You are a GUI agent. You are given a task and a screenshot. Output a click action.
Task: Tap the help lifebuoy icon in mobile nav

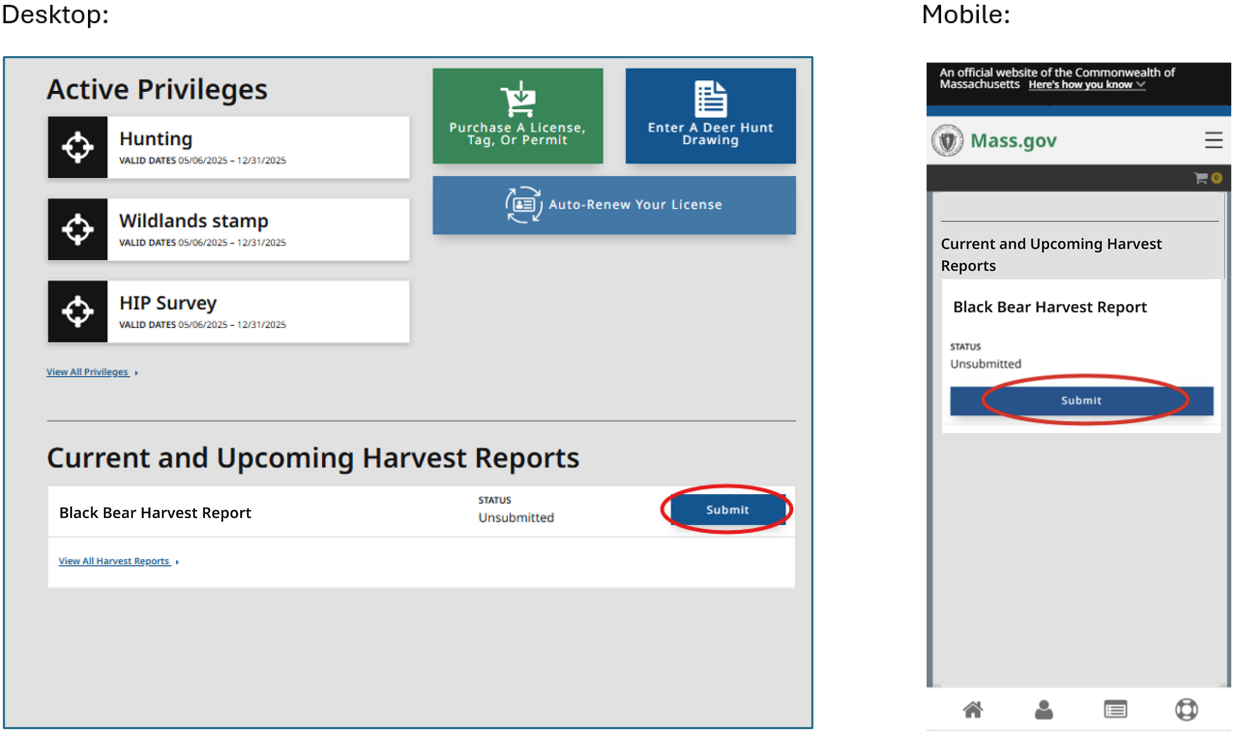pyautogui.click(x=1186, y=710)
